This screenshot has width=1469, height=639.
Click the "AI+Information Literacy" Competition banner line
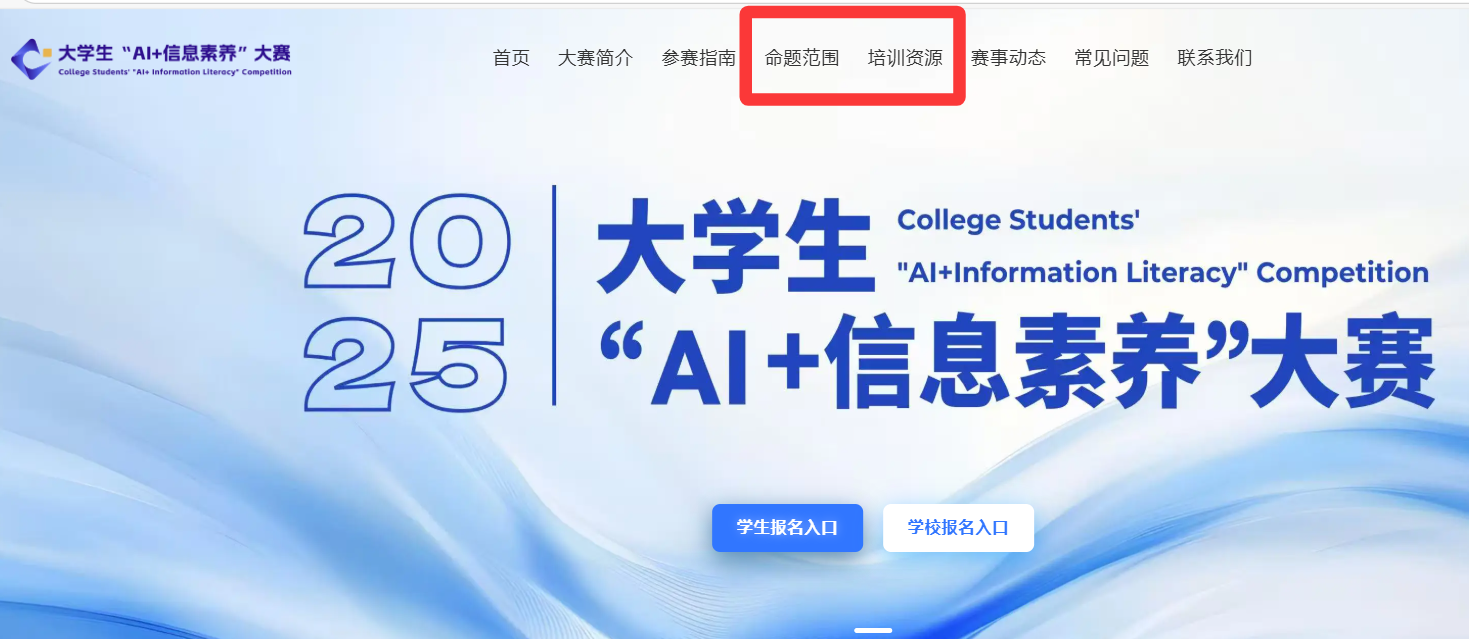tap(1163, 273)
